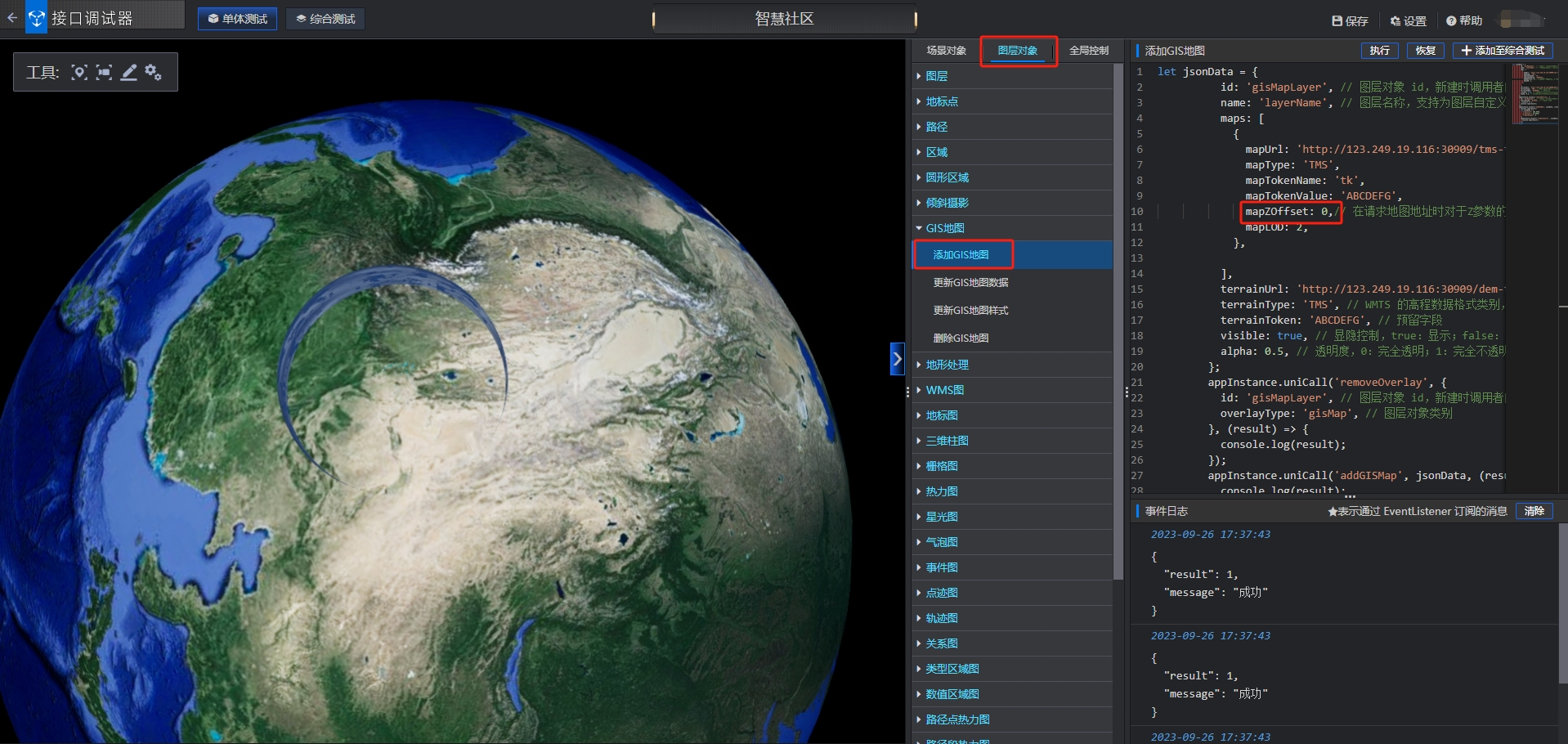This screenshot has width=1568, height=744.
Task: Switch to 综合测试 mode
Action: coord(325,19)
